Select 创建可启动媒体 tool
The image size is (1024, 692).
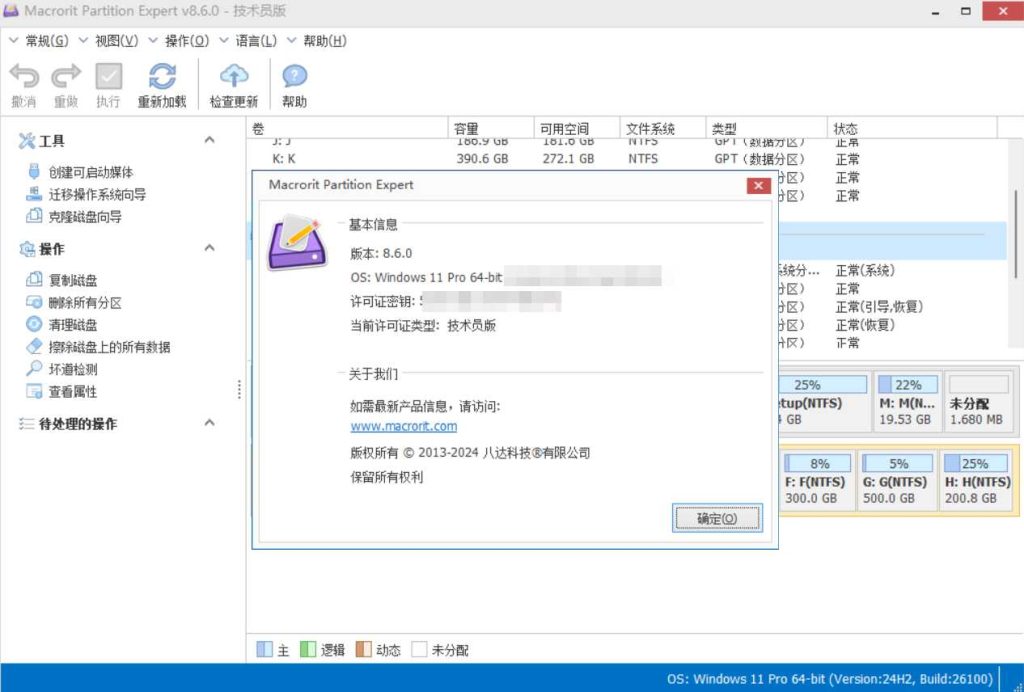91,172
